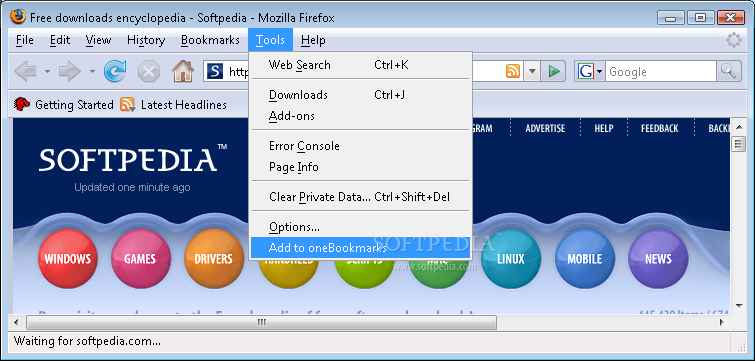Image resolution: width=755 pixels, height=361 pixels.
Task: Select Web Search from Tools menu
Action: [360, 65]
